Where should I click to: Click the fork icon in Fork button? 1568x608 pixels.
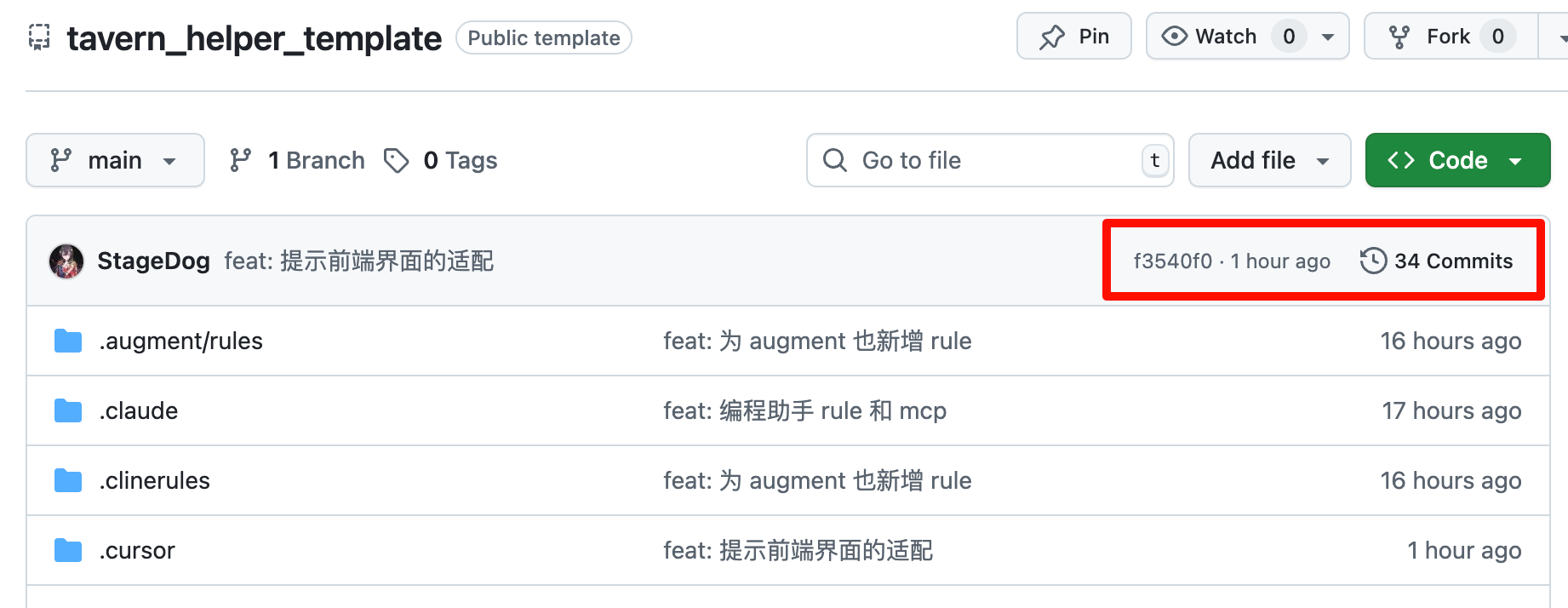click(x=1399, y=37)
